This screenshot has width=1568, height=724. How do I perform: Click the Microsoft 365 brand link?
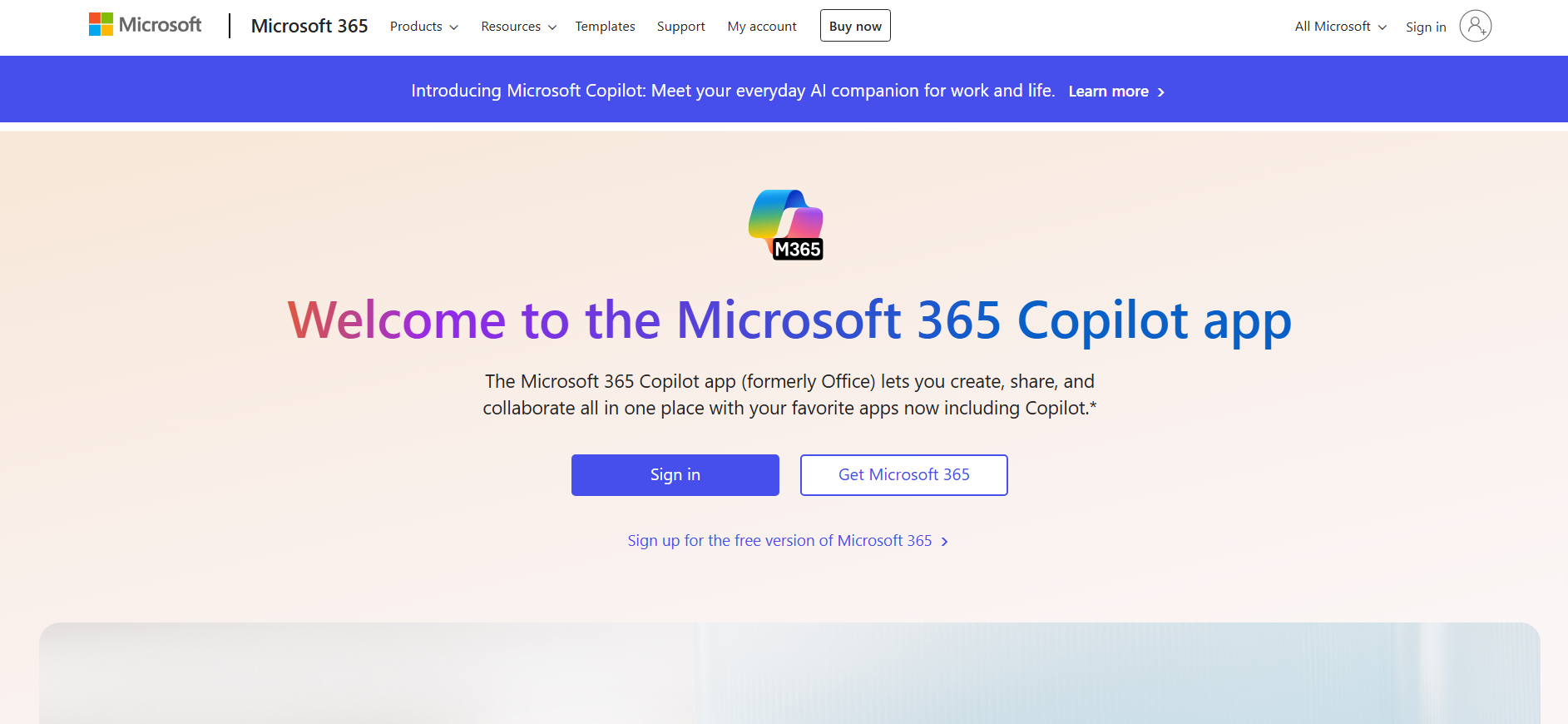pyautogui.click(x=309, y=26)
